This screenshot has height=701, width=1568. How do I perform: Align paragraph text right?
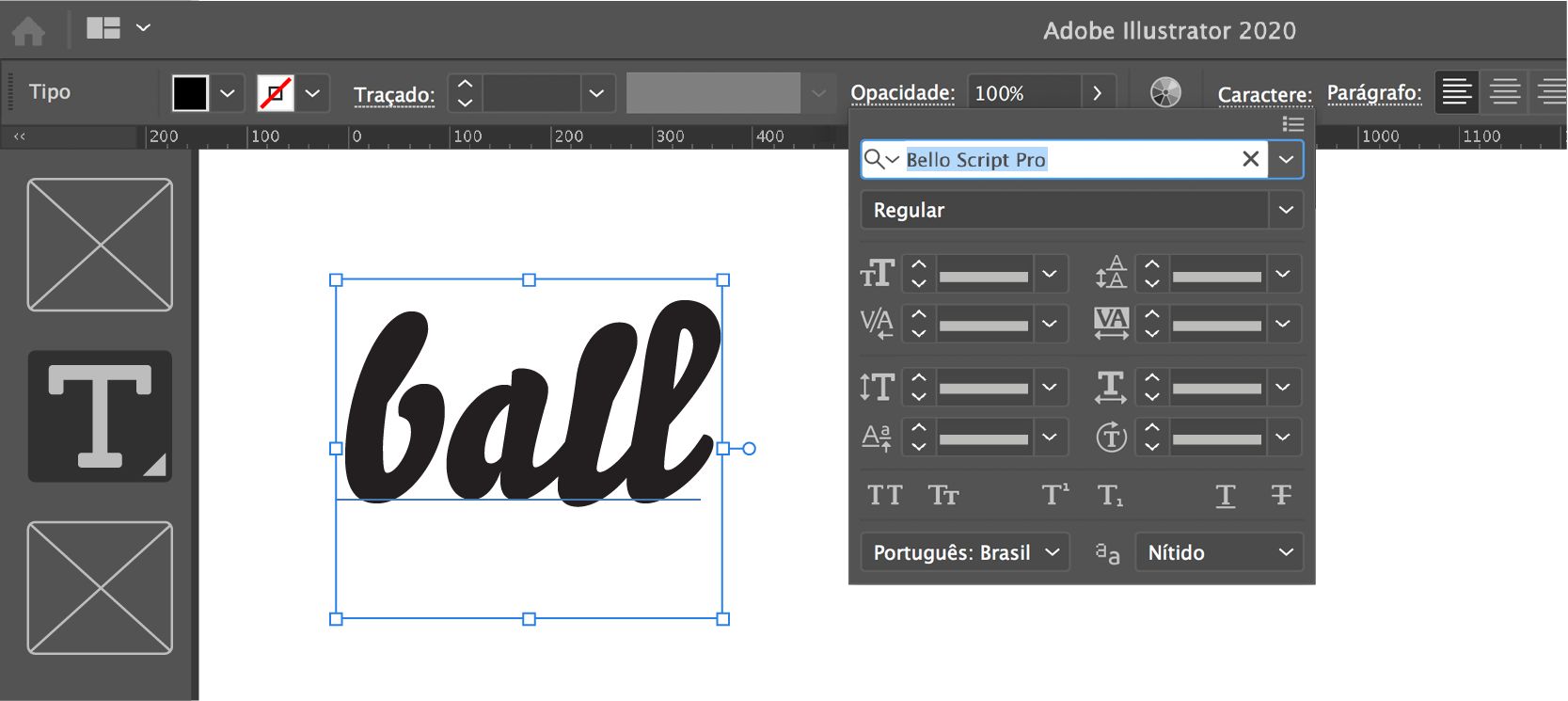pyautogui.click(x=1551, y=92)
